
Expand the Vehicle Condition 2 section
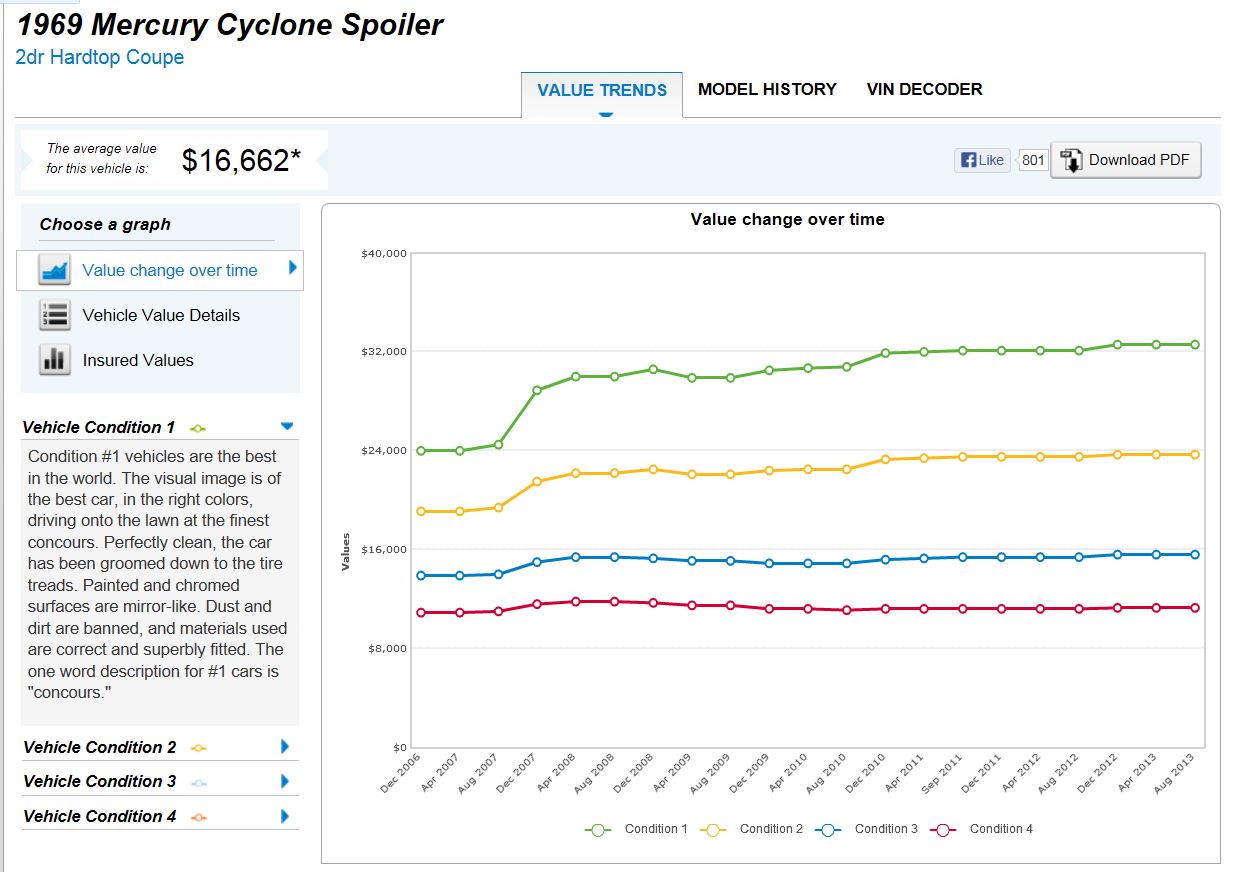[285, 746]
